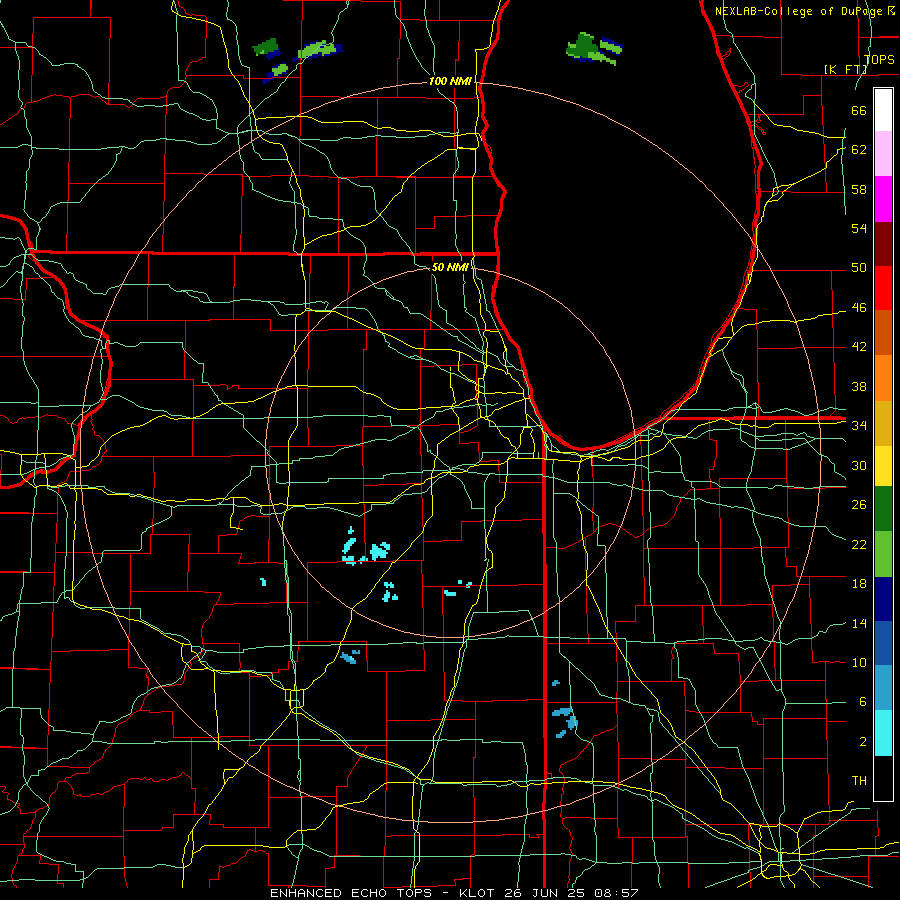The height and width of the screenshot is (900, 900).
Task: Select the 42 value on the legend
Action: click(859, 346)
